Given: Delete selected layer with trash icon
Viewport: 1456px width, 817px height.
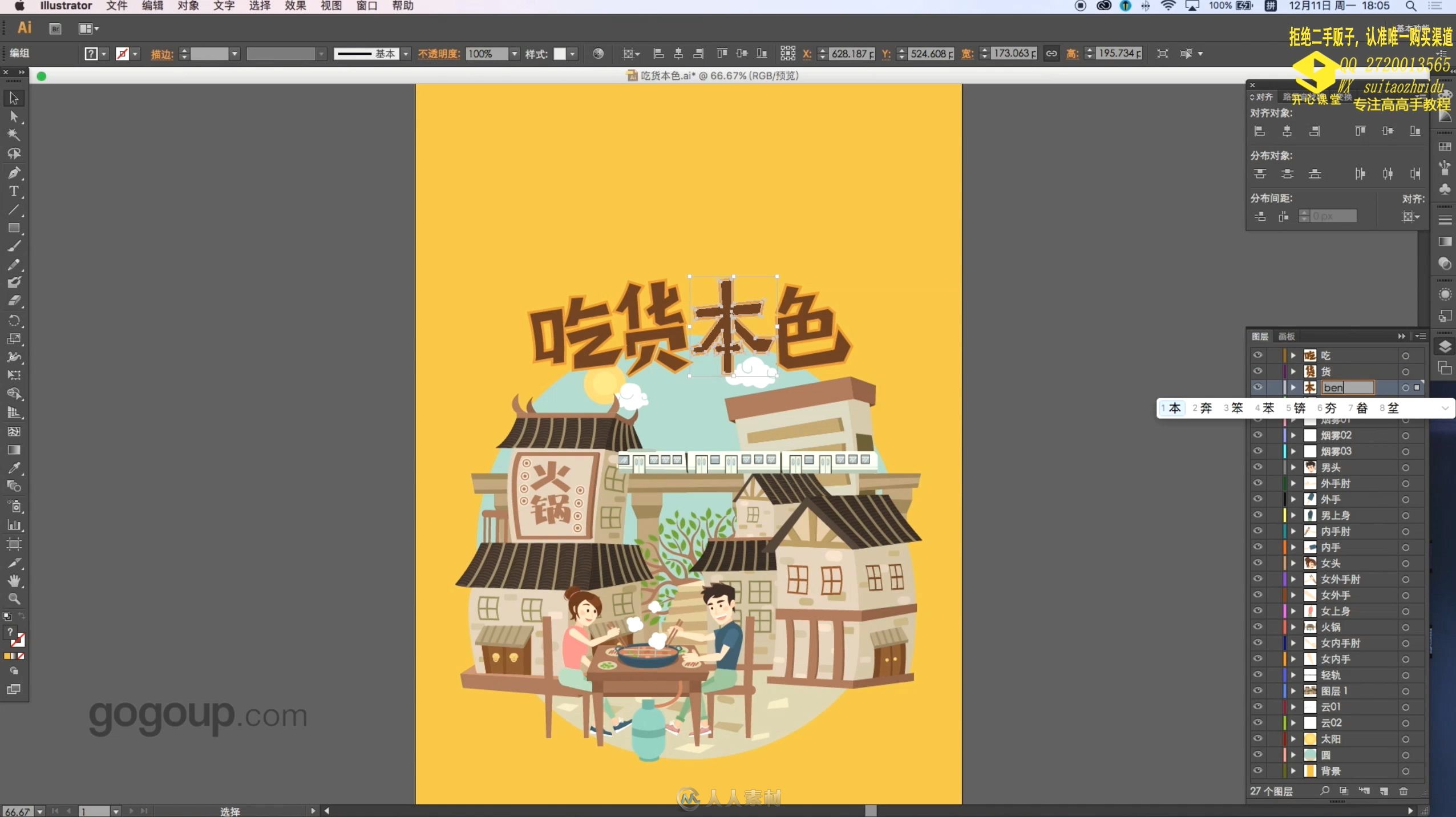Looking at the screenshot, I should tap(1404, 791).
